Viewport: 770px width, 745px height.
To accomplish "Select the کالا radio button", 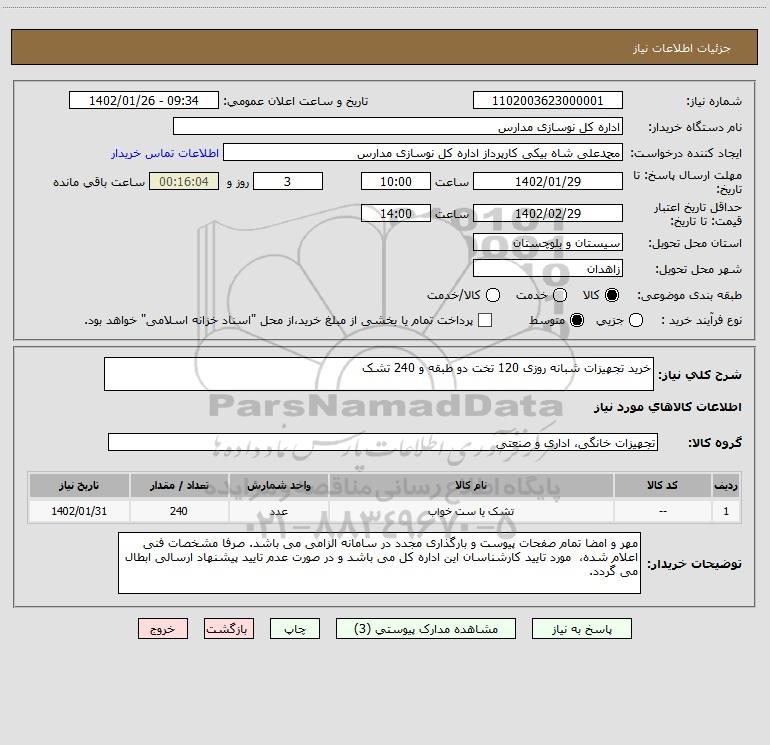I will tap(612, 295).
